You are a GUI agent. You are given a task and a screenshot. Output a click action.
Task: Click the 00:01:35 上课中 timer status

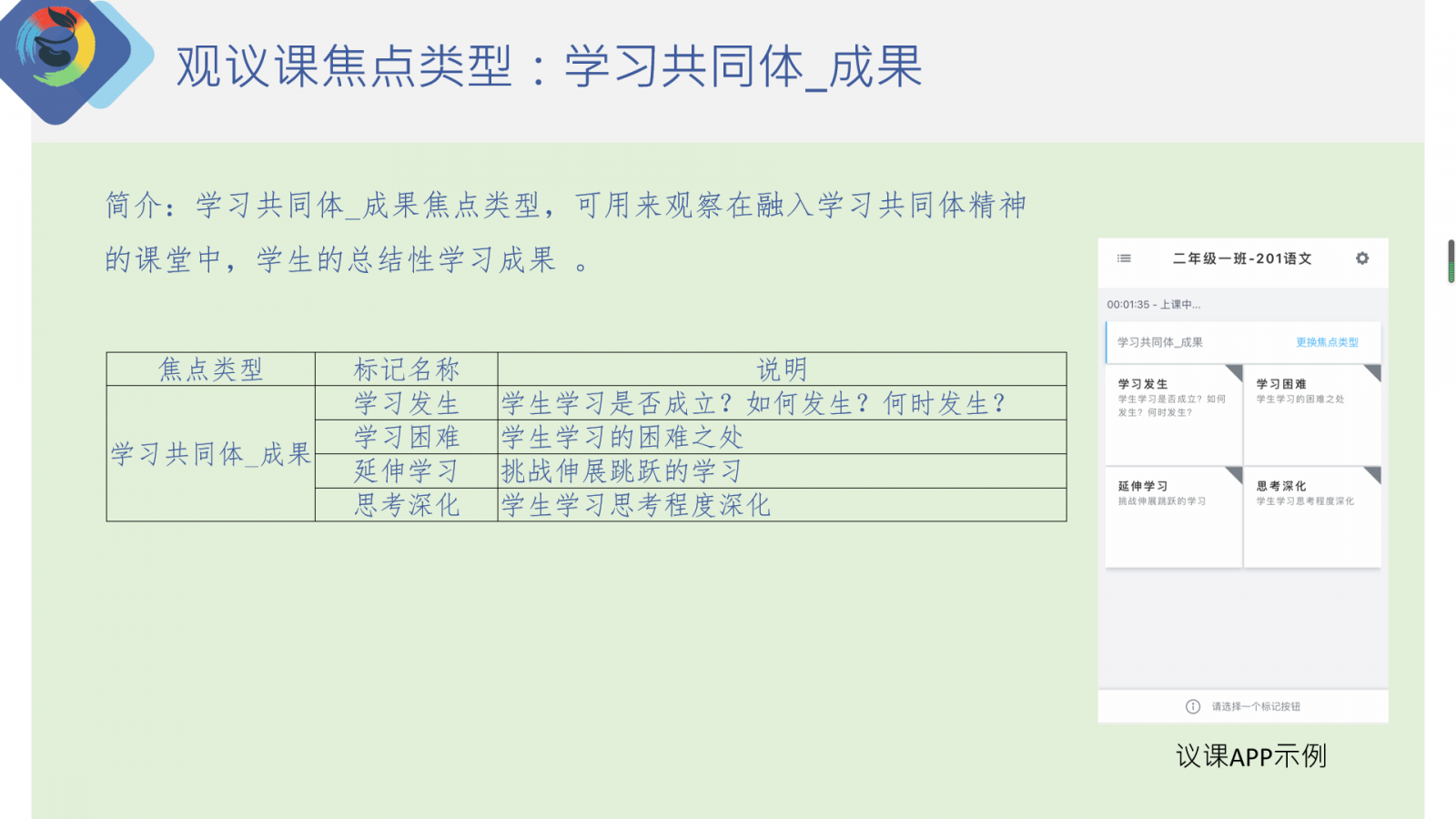(x=1153, y=305)
